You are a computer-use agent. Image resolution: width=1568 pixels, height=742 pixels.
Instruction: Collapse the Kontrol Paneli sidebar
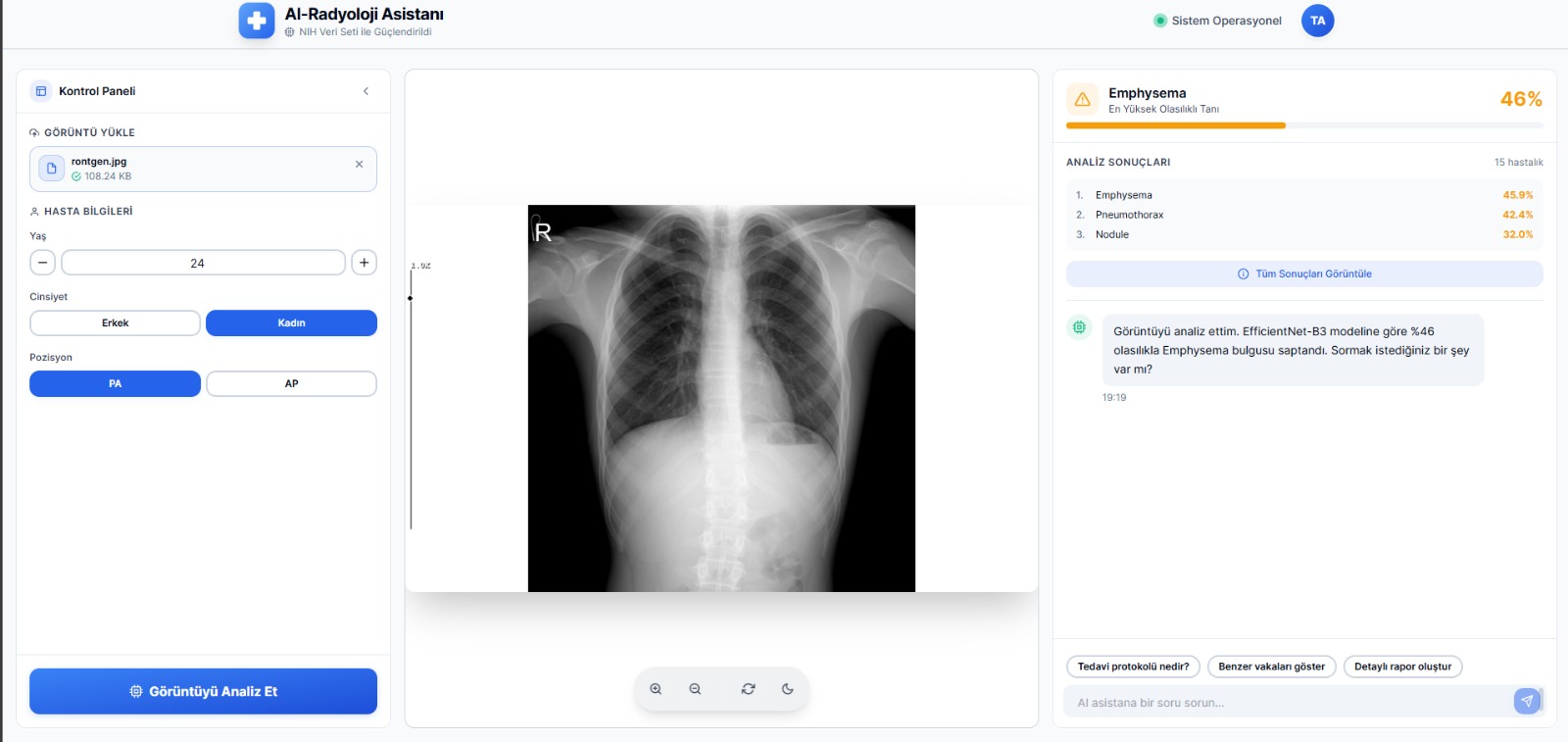click(x=366, y=91)
